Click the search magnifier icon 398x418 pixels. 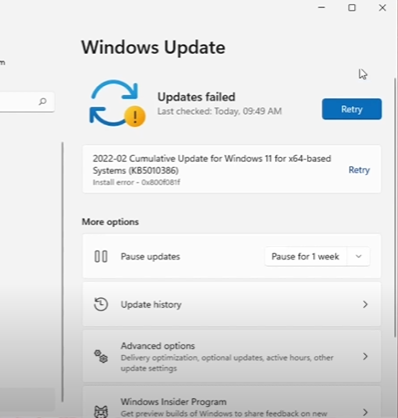[42, 101]
